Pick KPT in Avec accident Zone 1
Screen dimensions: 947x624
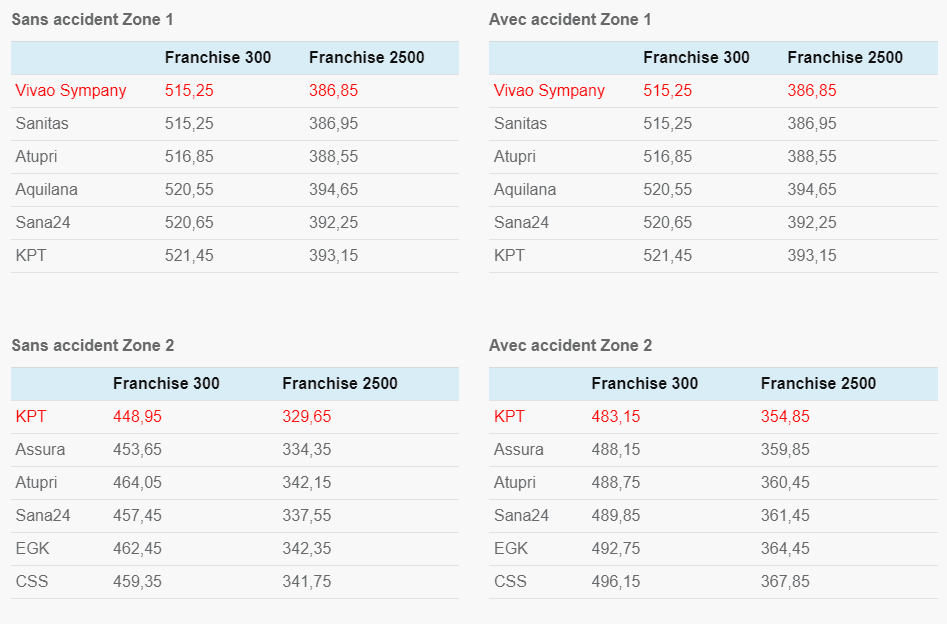coord(509,256)
